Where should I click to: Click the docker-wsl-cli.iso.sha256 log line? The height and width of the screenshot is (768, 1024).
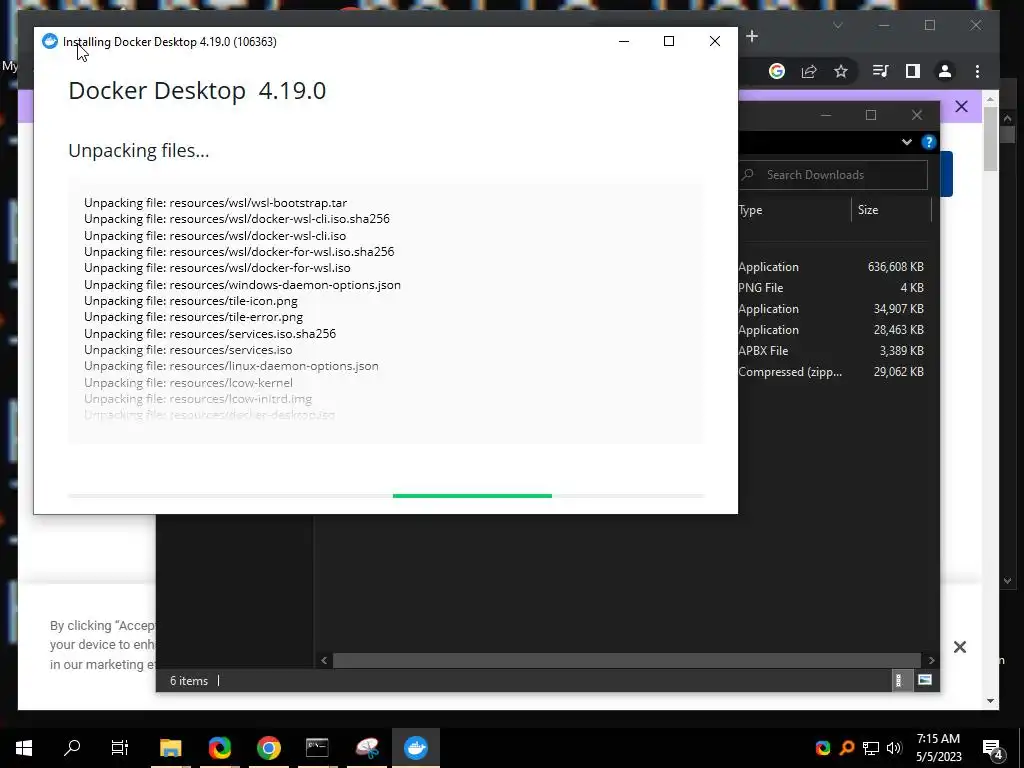[x=236, y=219]
